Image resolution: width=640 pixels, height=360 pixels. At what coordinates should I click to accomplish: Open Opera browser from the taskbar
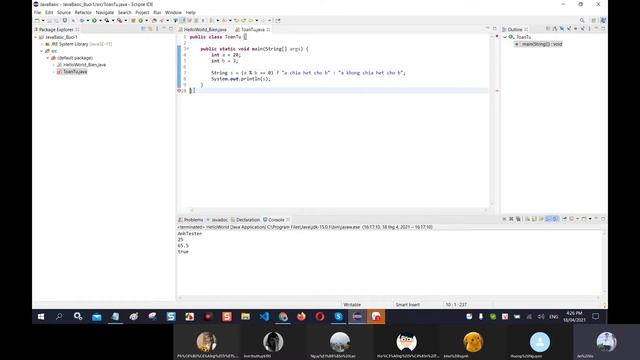320,316
